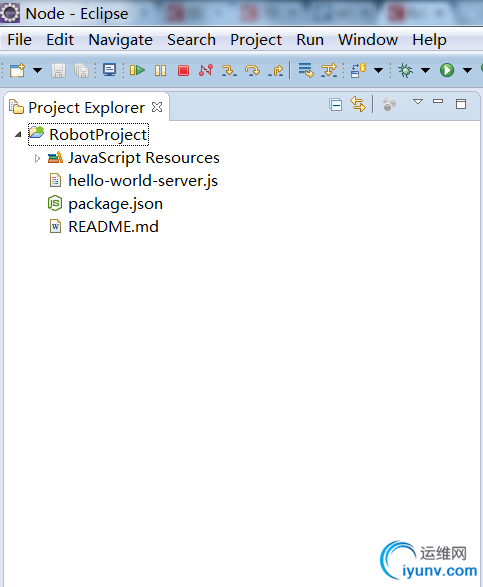Click the Resume debug icon
Screen dimensions: 483x587
(137, 70)
